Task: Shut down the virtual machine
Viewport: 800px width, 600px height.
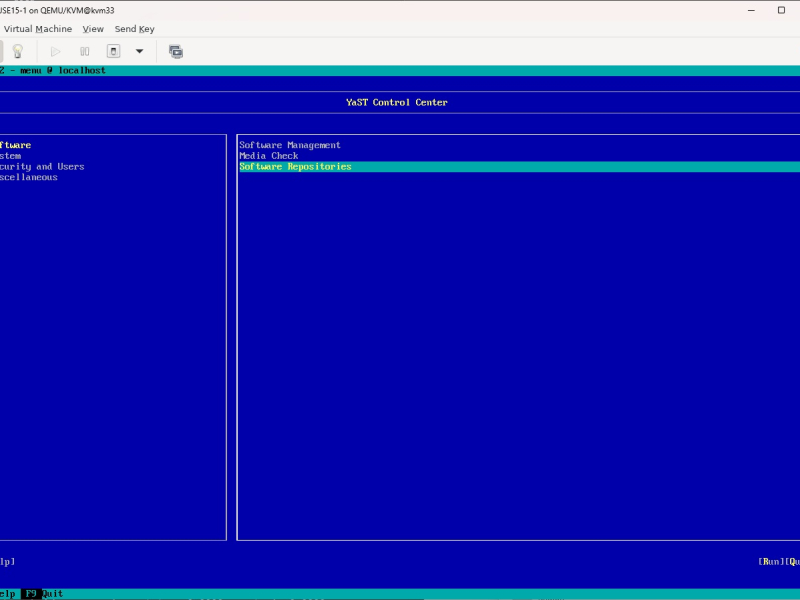Action: [113, 52]
